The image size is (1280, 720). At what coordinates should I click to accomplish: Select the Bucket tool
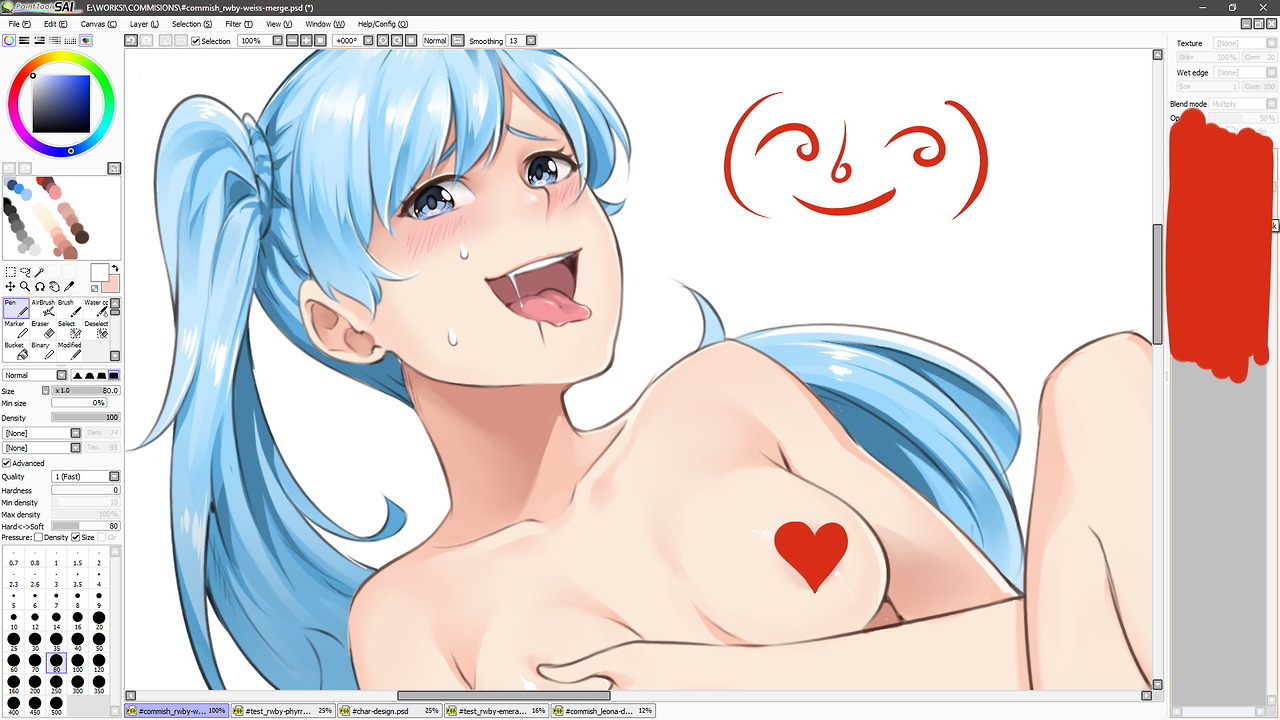[x=16, y=351]
